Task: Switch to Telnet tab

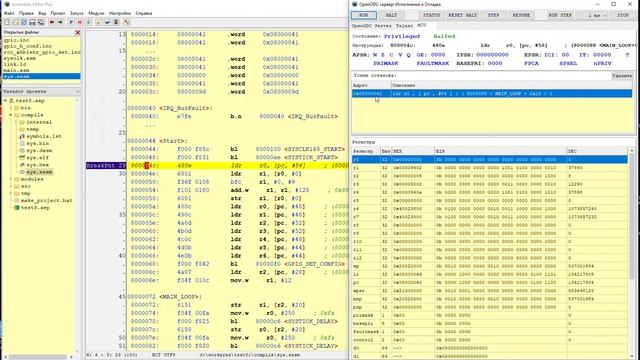Action: coord(404,25)
